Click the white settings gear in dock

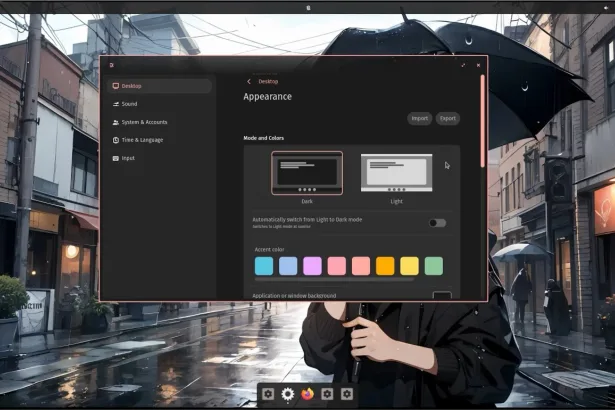tap(288, 394)
